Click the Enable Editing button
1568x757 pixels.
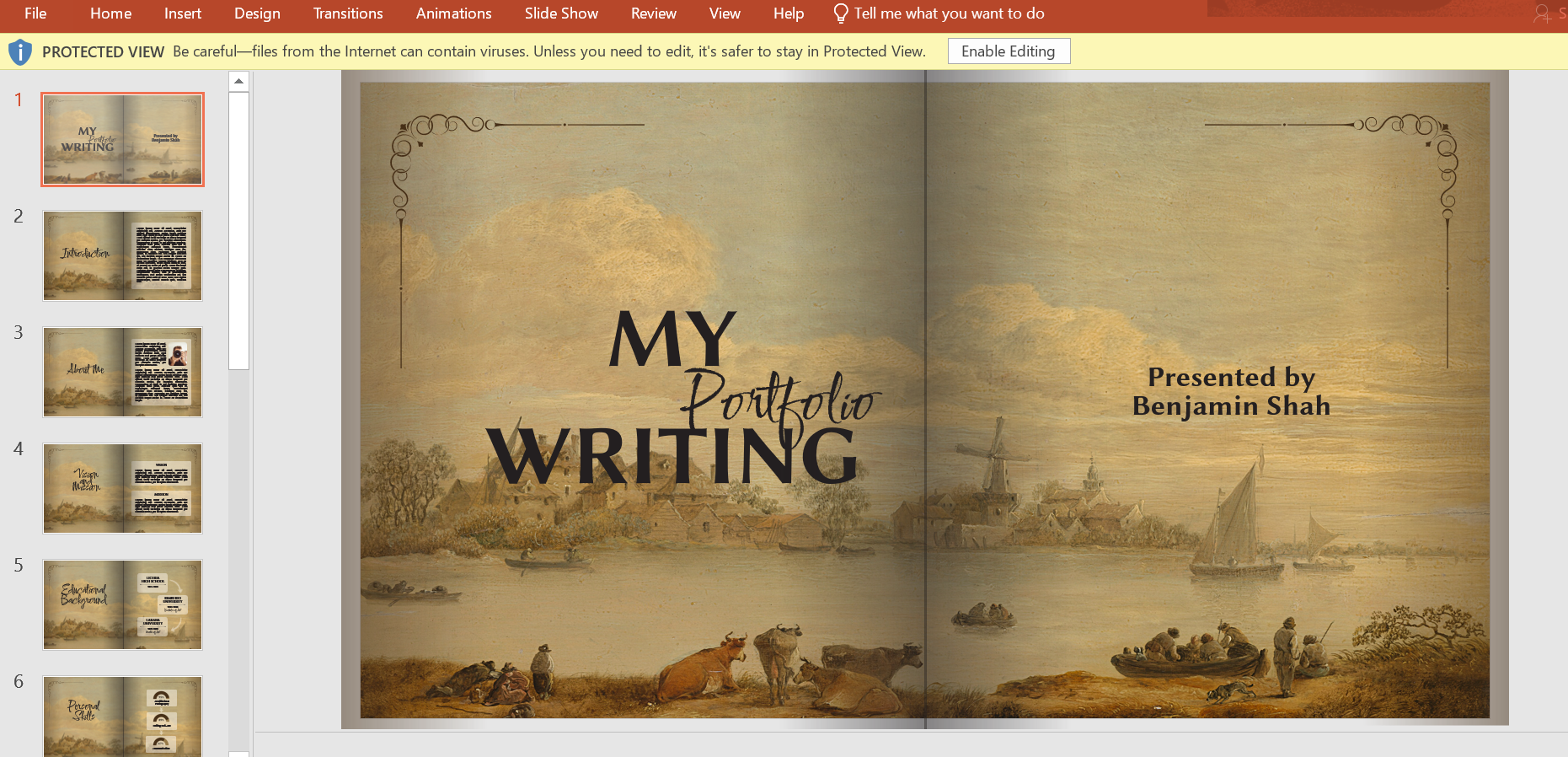(1009, 51)
